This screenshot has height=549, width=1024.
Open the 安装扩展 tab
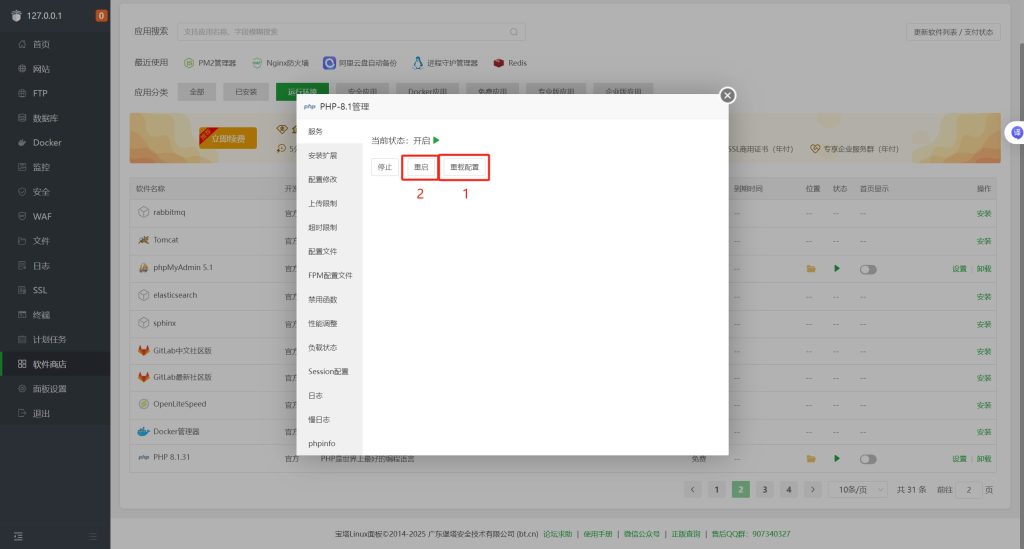[x=329, y=155]
